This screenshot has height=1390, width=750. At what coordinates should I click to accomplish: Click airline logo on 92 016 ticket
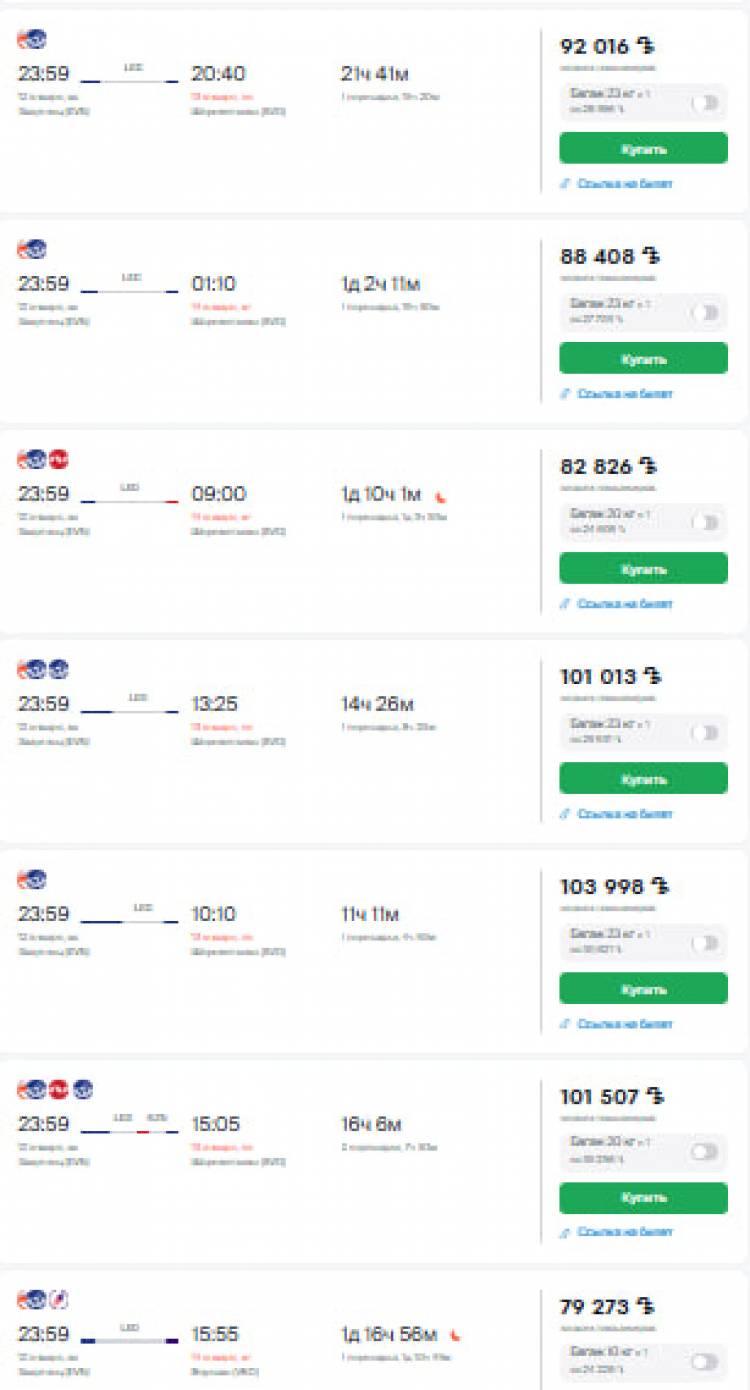pyautogui.click(x=32, y=40)
